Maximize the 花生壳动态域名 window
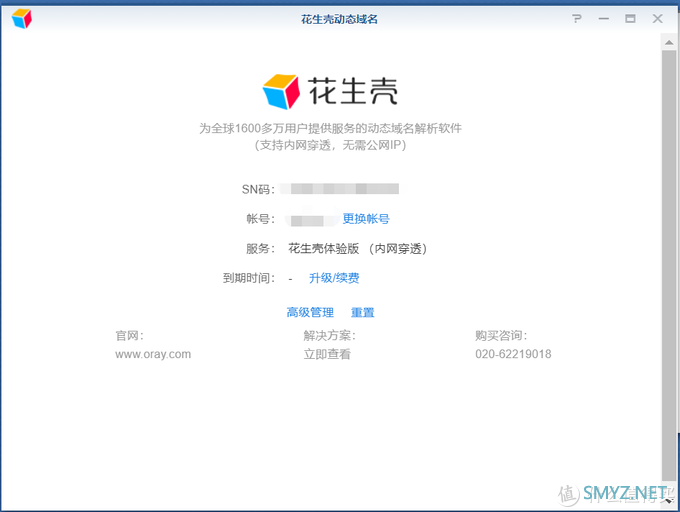This screenshot has height=512, width=680. click(630, 19)
